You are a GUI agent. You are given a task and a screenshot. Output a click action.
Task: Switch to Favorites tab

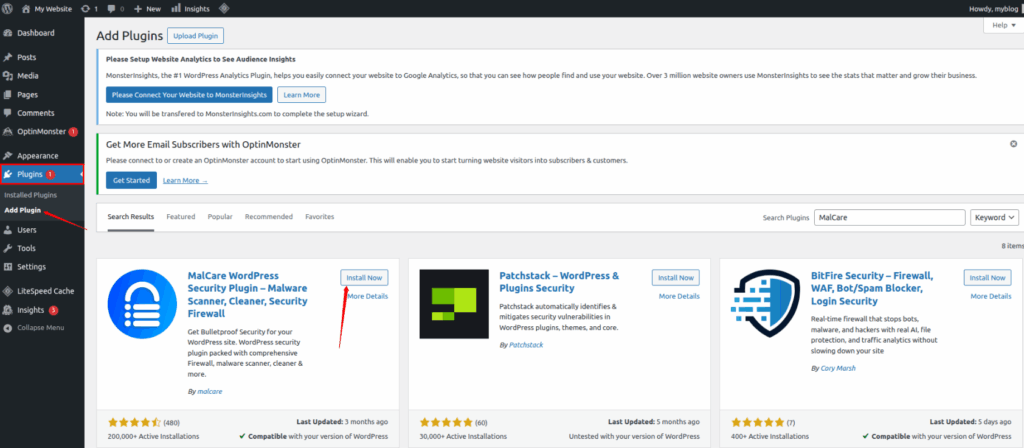[319, 217]
